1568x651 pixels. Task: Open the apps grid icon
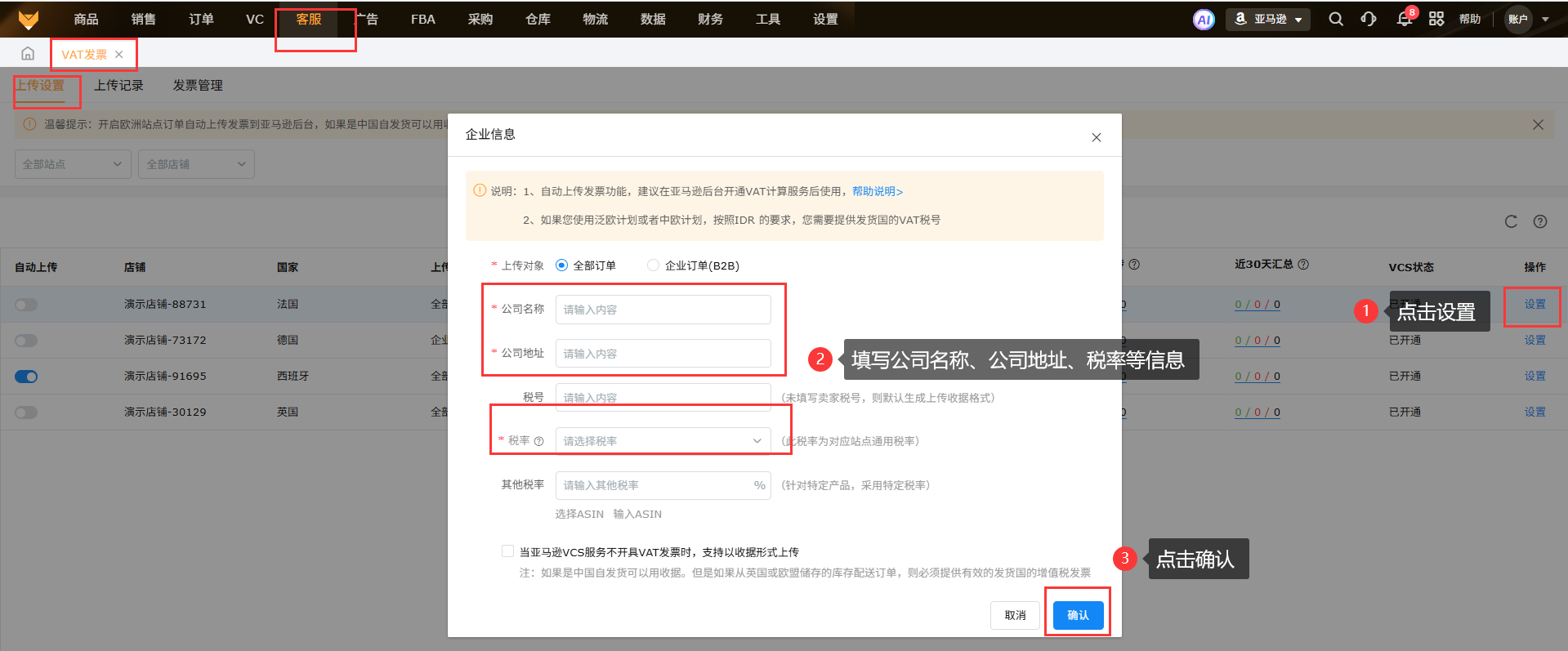click(1436, 19)
